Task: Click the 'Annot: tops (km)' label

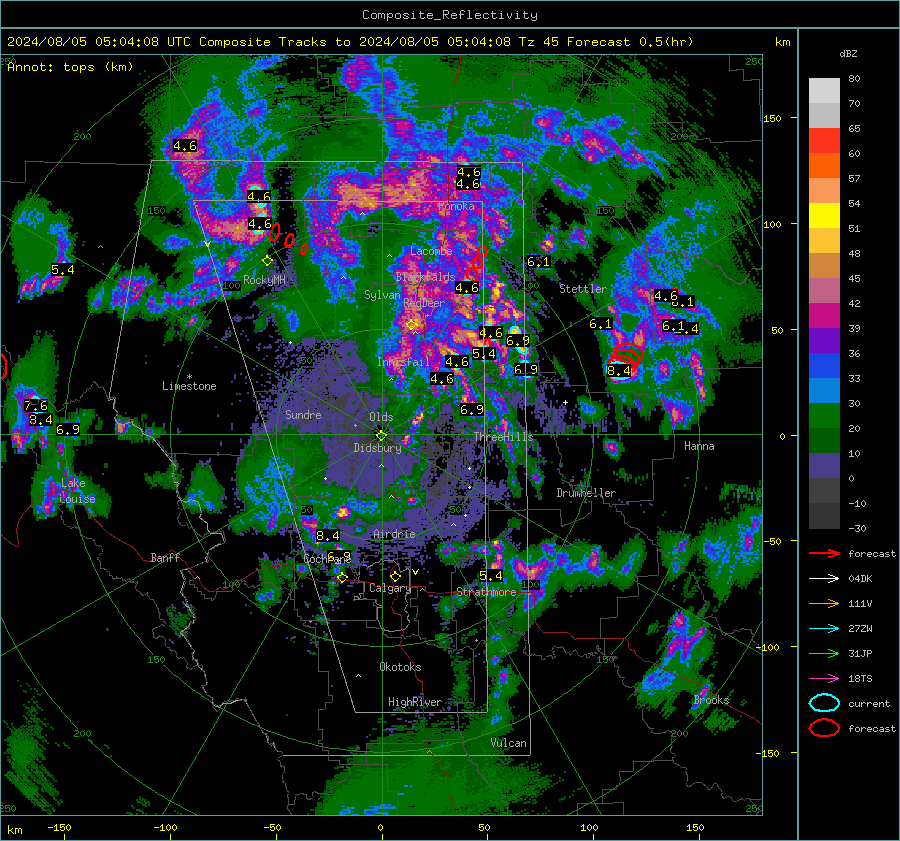Action: point(70,67)
